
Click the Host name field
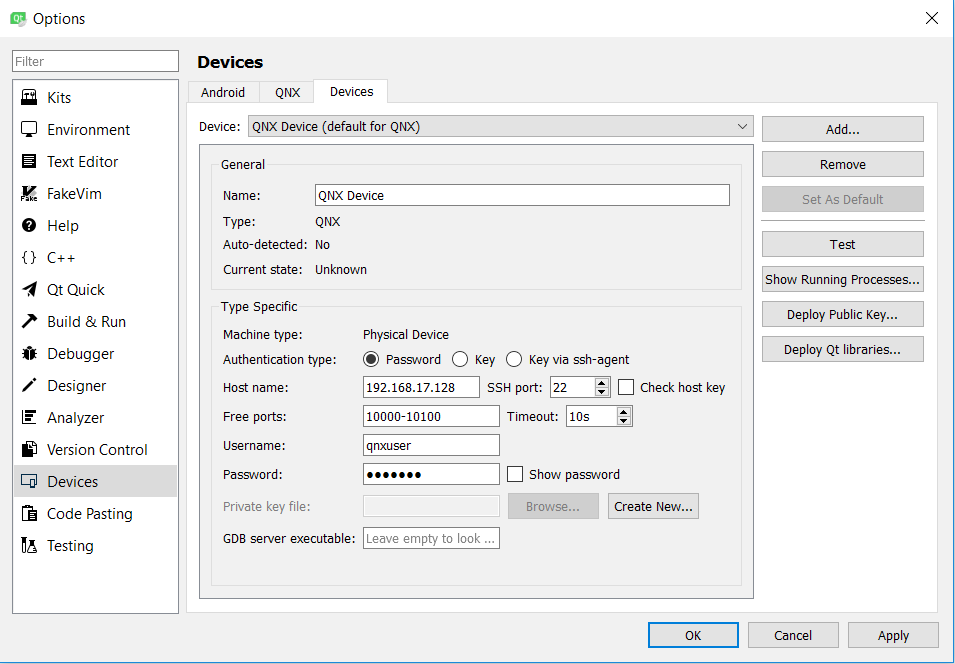(x=421, y=387)
